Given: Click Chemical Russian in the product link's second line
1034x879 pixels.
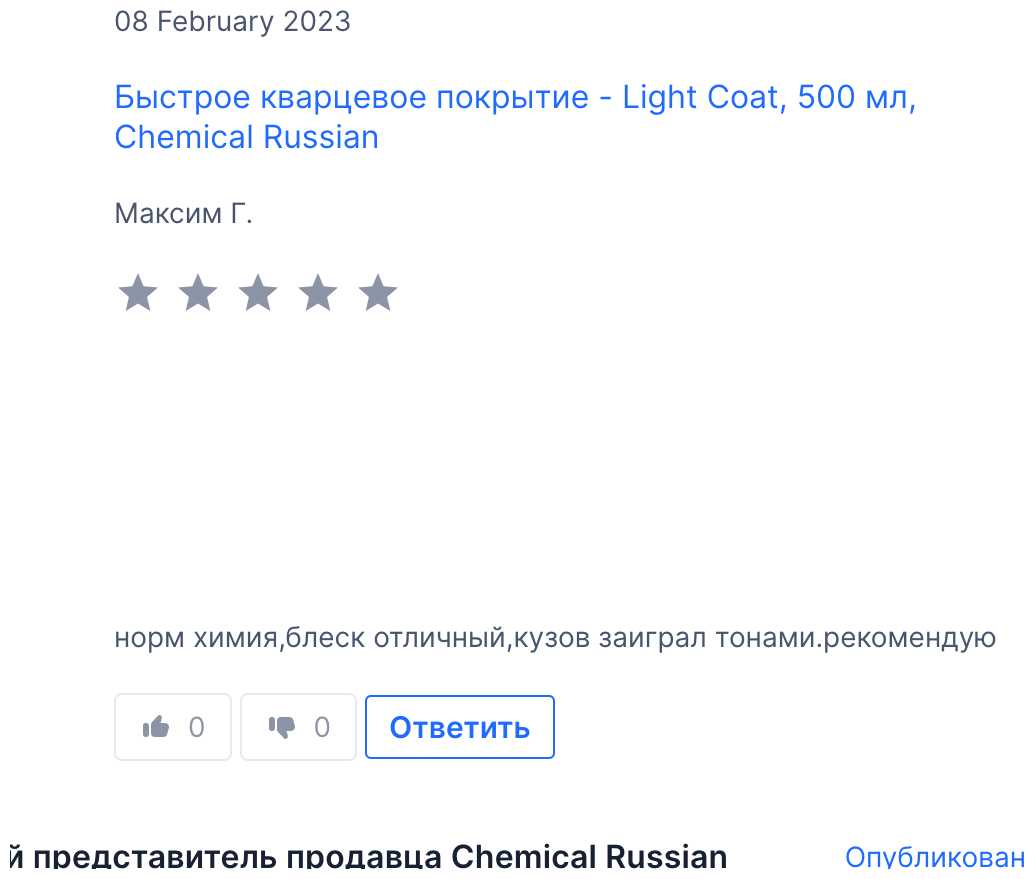Looking at the screenshot, I should point(247,137).
